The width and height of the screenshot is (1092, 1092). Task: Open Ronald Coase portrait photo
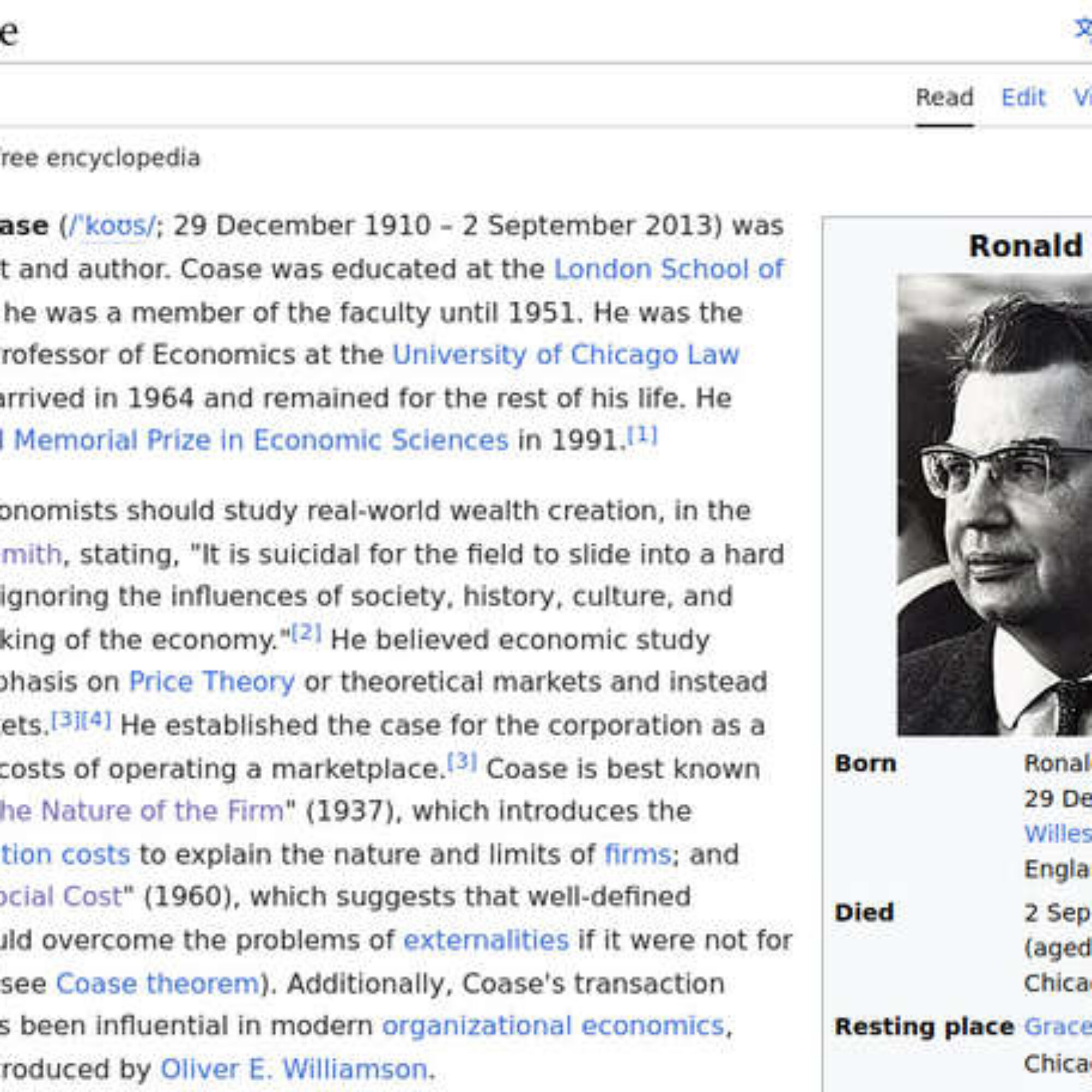click(x=995, y=504)
